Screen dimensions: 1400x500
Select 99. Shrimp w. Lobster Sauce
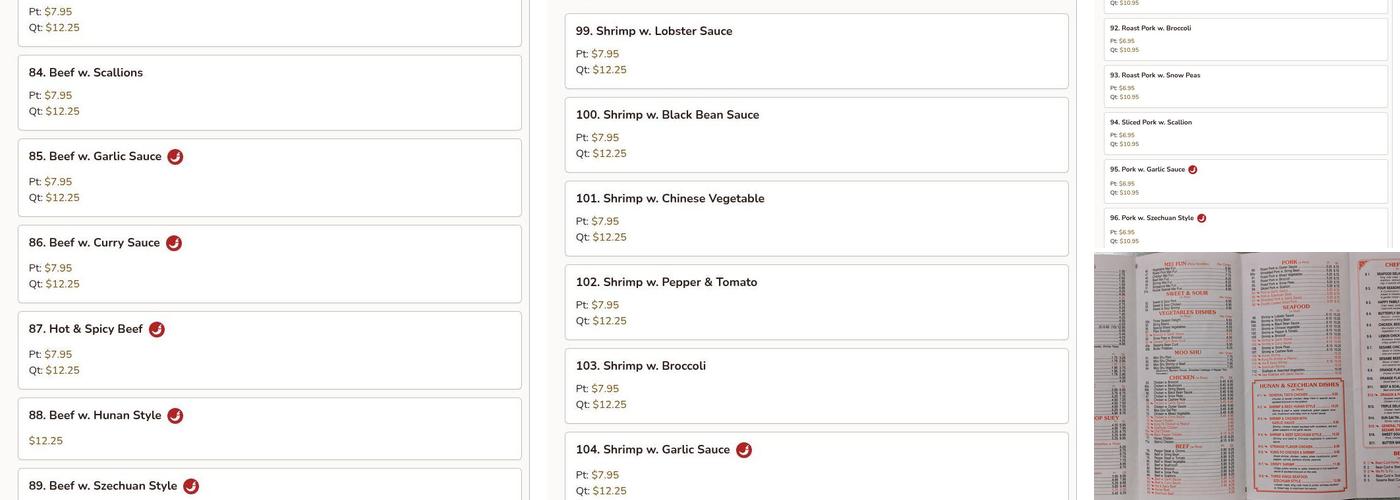[654, 31]
